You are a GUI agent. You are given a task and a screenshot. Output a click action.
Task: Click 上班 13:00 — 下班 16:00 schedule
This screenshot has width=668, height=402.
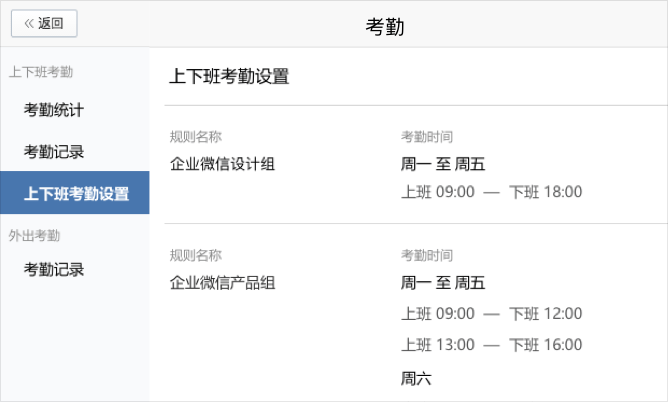[x=492, y=345]
